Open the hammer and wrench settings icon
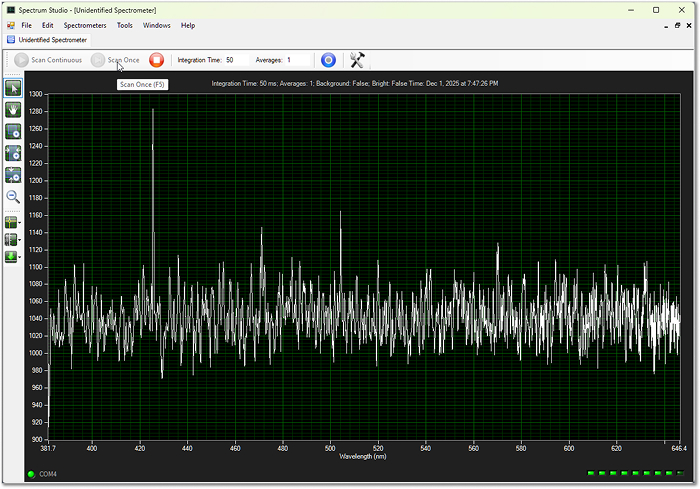This screenshot has width=700, height=489. (x=357, y=60)
